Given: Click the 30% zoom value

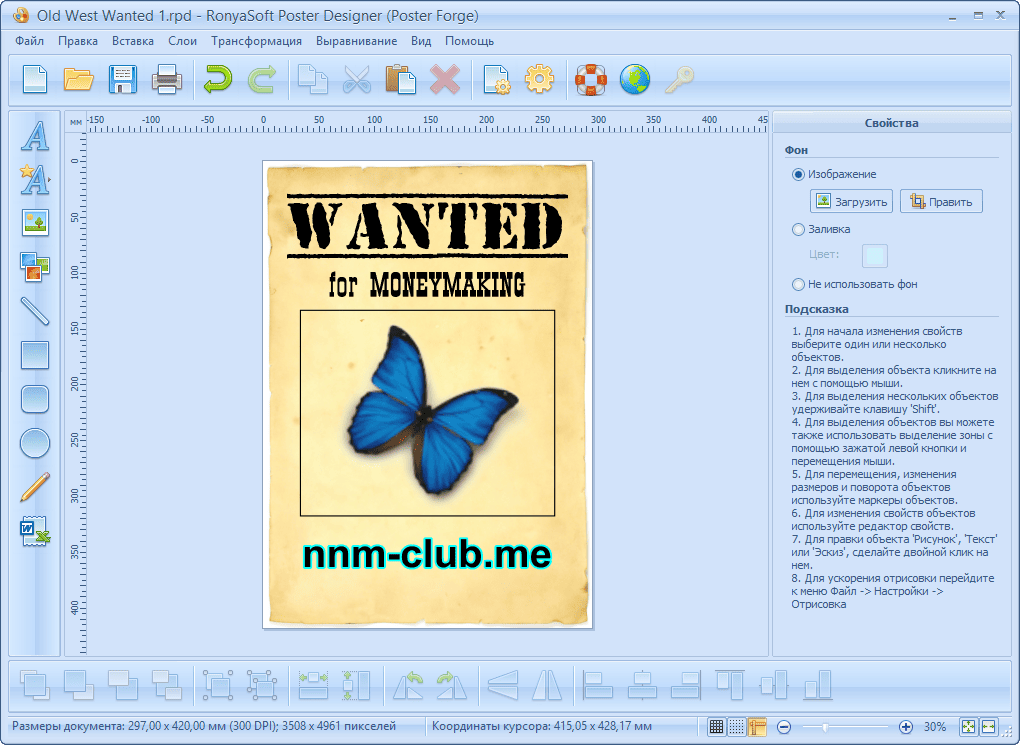Looking at the screenshot, I should 935,727.
